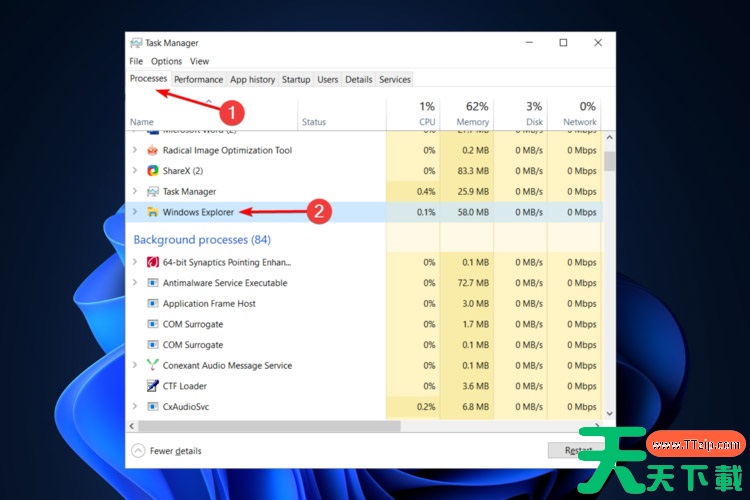This screenshot has width=750, height=500.
Task: Click the CTF Loader pen icon
Action: click(x=153, y=386)
